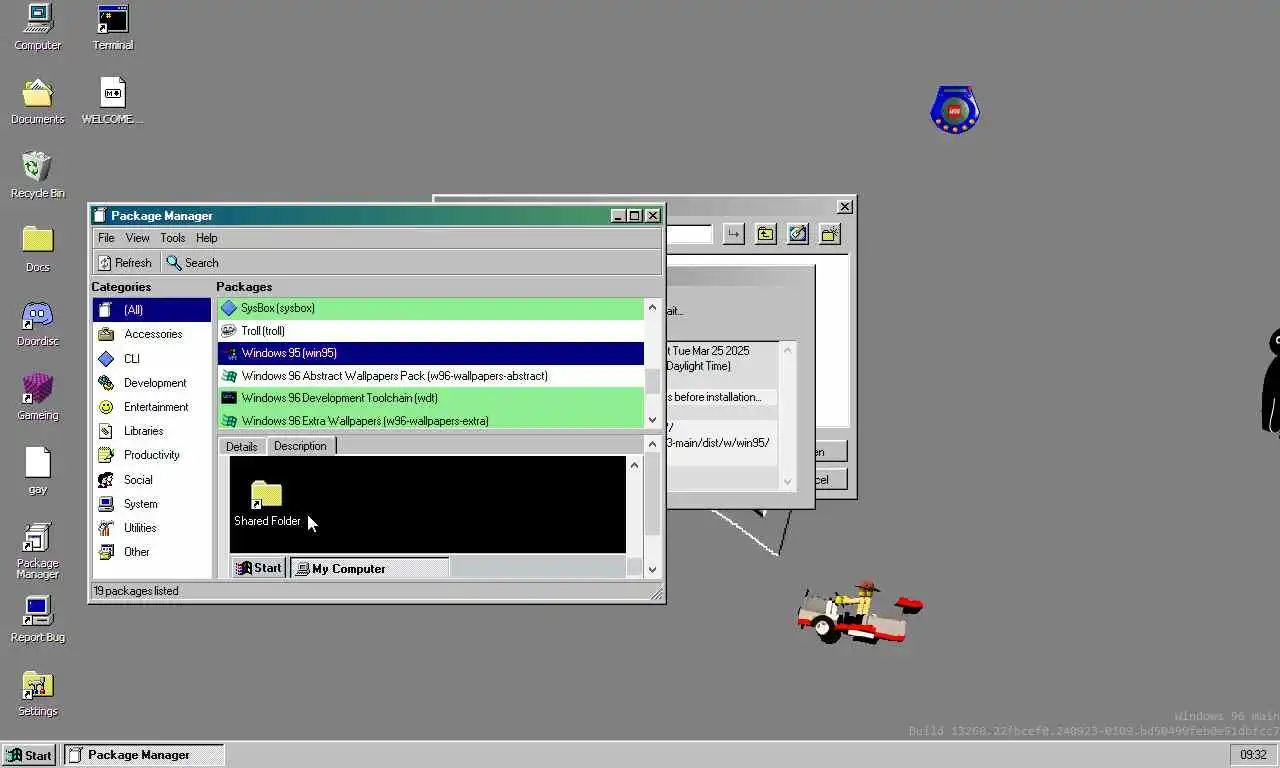The image size is (1280, 768).
Task: Click Start button inside description preview
Action: coord(258,568)
